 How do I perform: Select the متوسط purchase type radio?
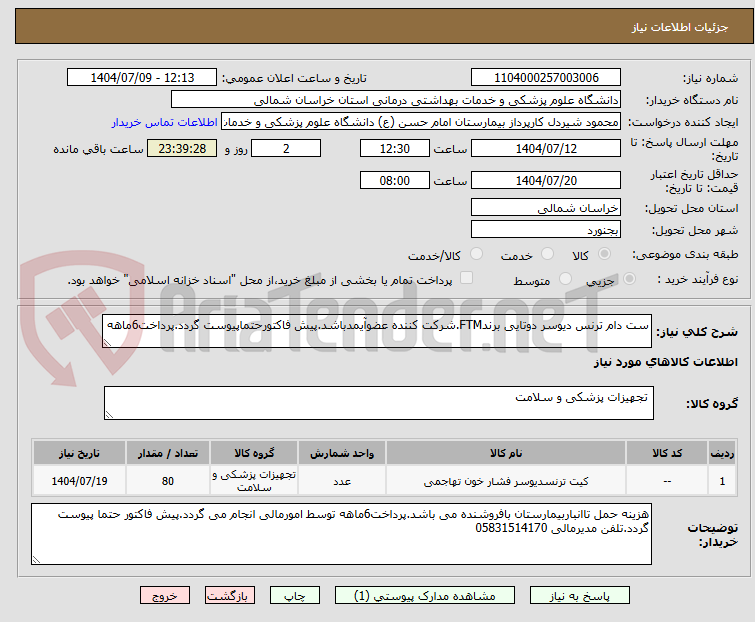point(565,279)
